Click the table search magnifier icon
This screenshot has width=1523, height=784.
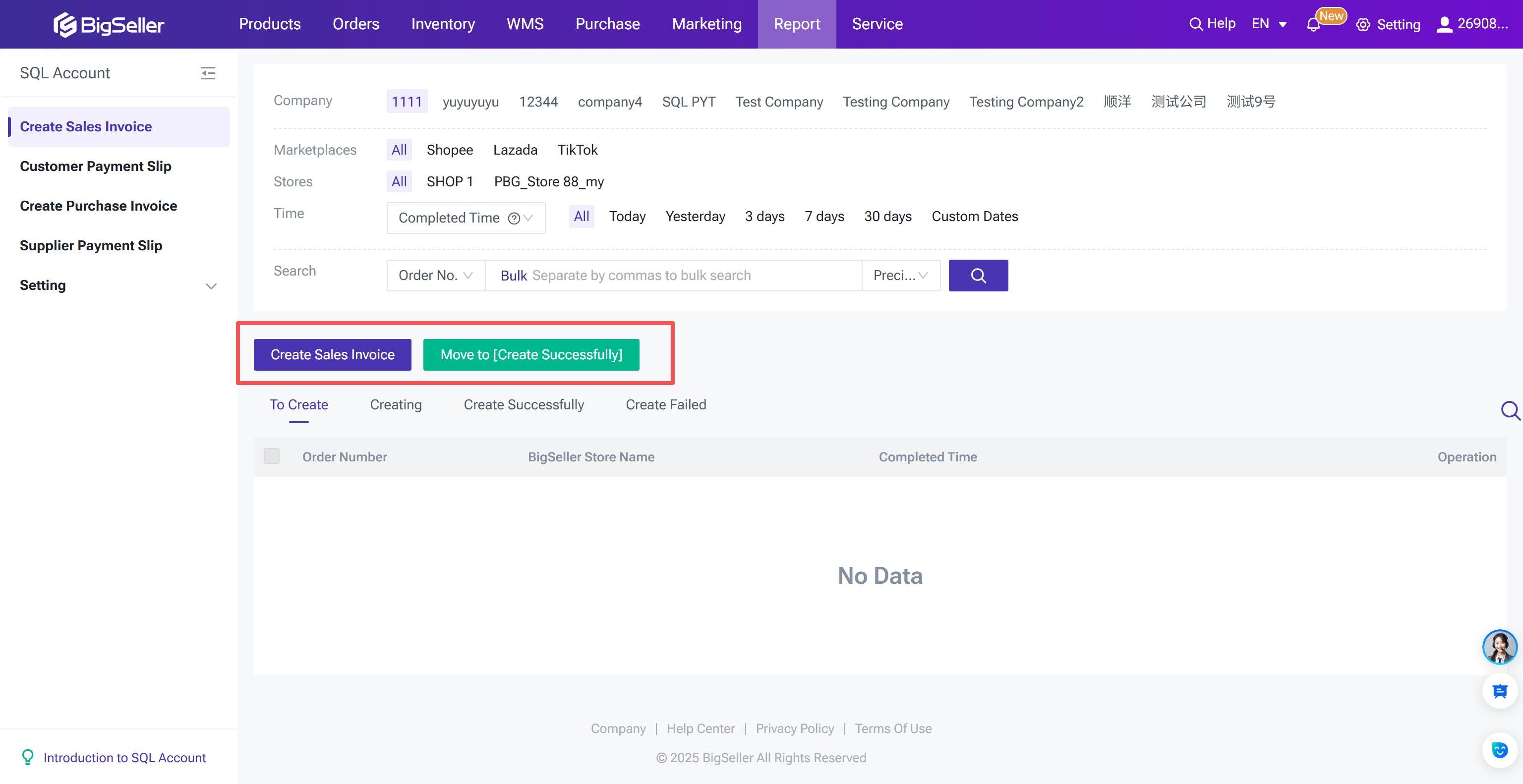pyautogui.click(x=1510, y=410)
